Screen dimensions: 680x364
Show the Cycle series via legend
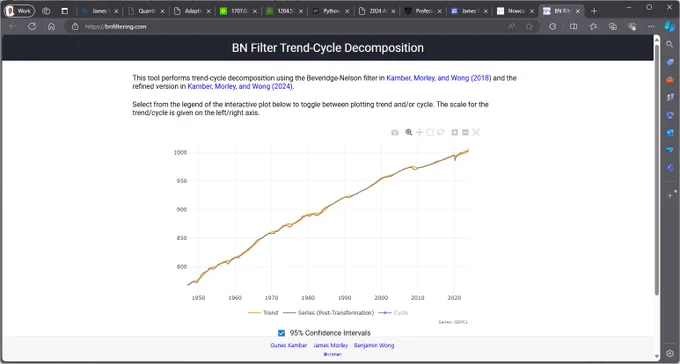pyautogui.click(x=393, y=313)
